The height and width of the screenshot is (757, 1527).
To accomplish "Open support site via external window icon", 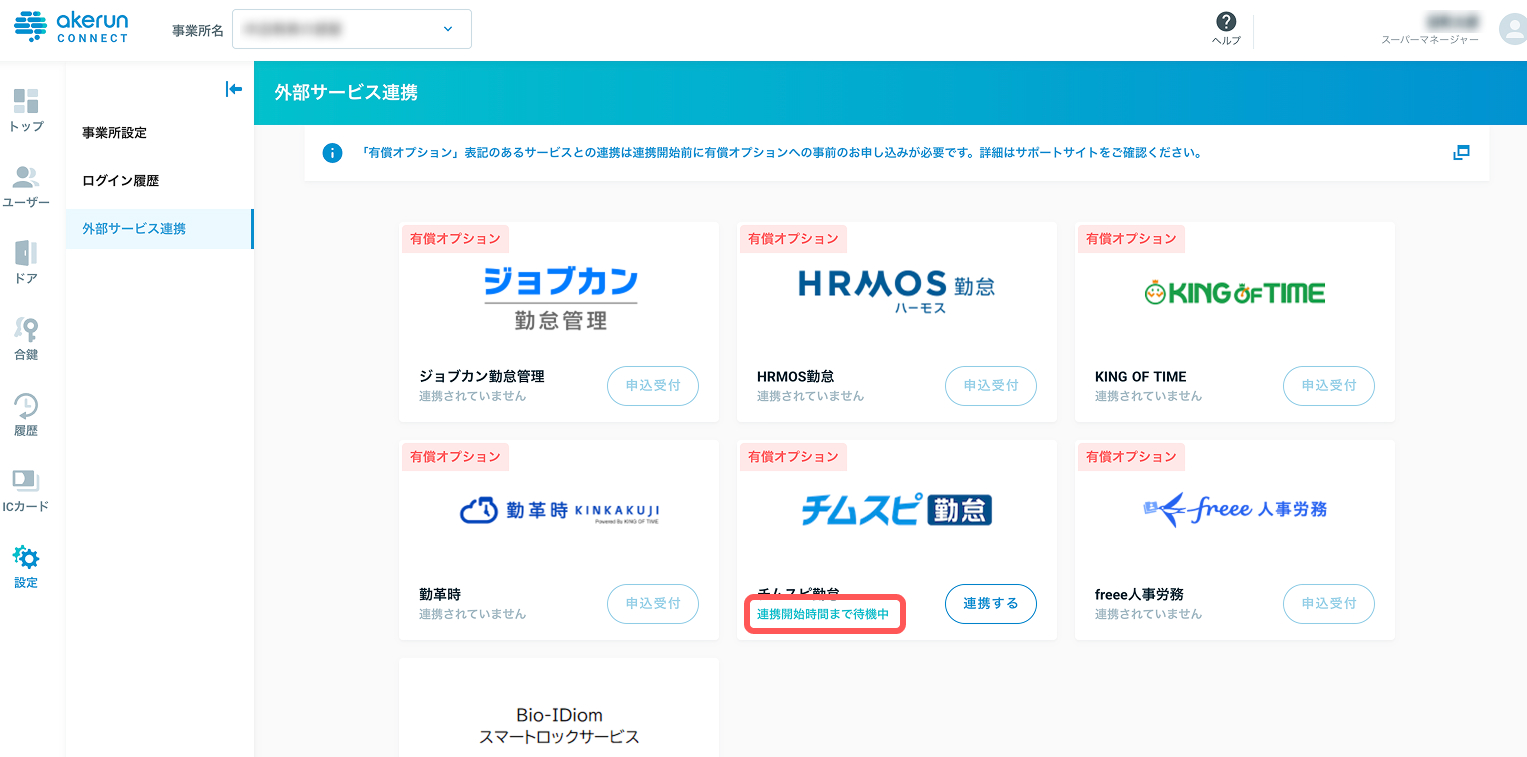I will (1461, 153).
